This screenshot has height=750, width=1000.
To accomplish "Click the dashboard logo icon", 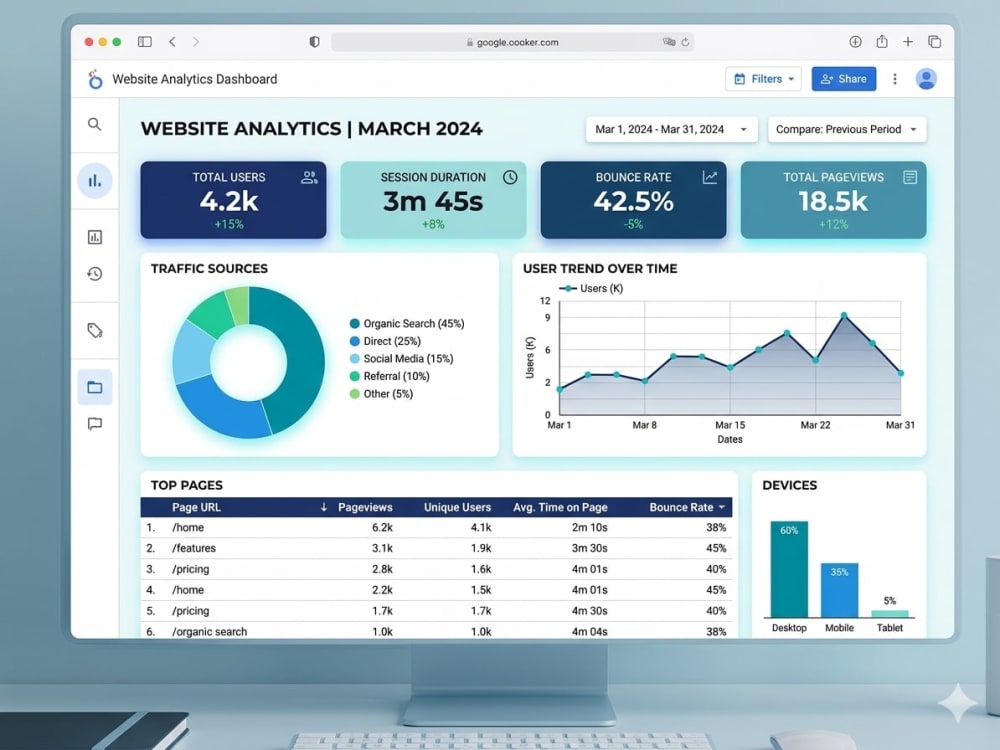I will pyautogui.click(x=95, y=79).
